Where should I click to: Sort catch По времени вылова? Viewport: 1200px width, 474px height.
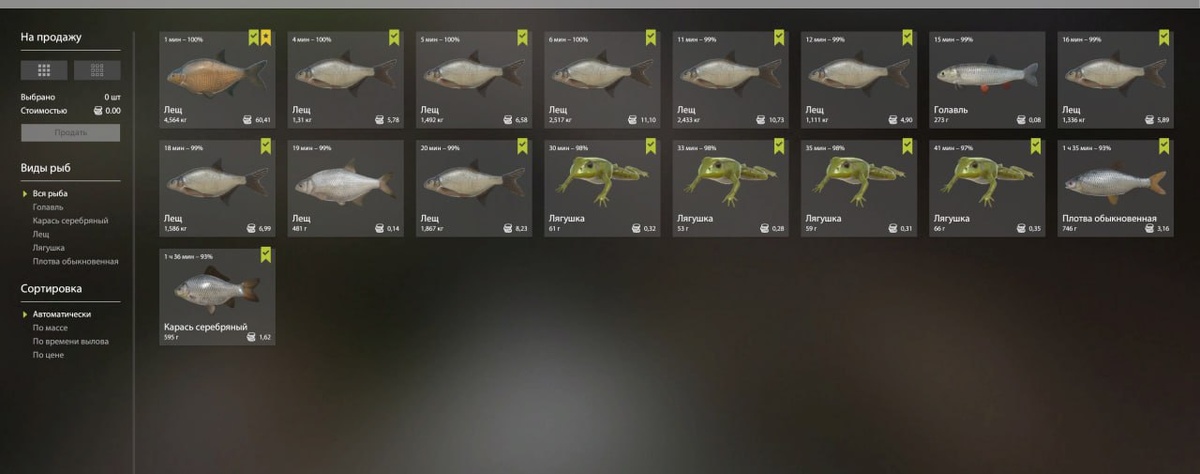69,341
